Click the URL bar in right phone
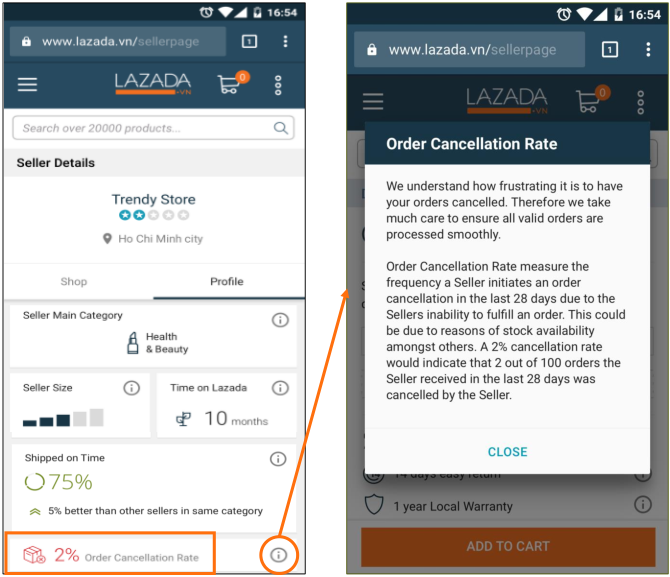The height and width of the screenshot is (577, 670). [469, 50]
